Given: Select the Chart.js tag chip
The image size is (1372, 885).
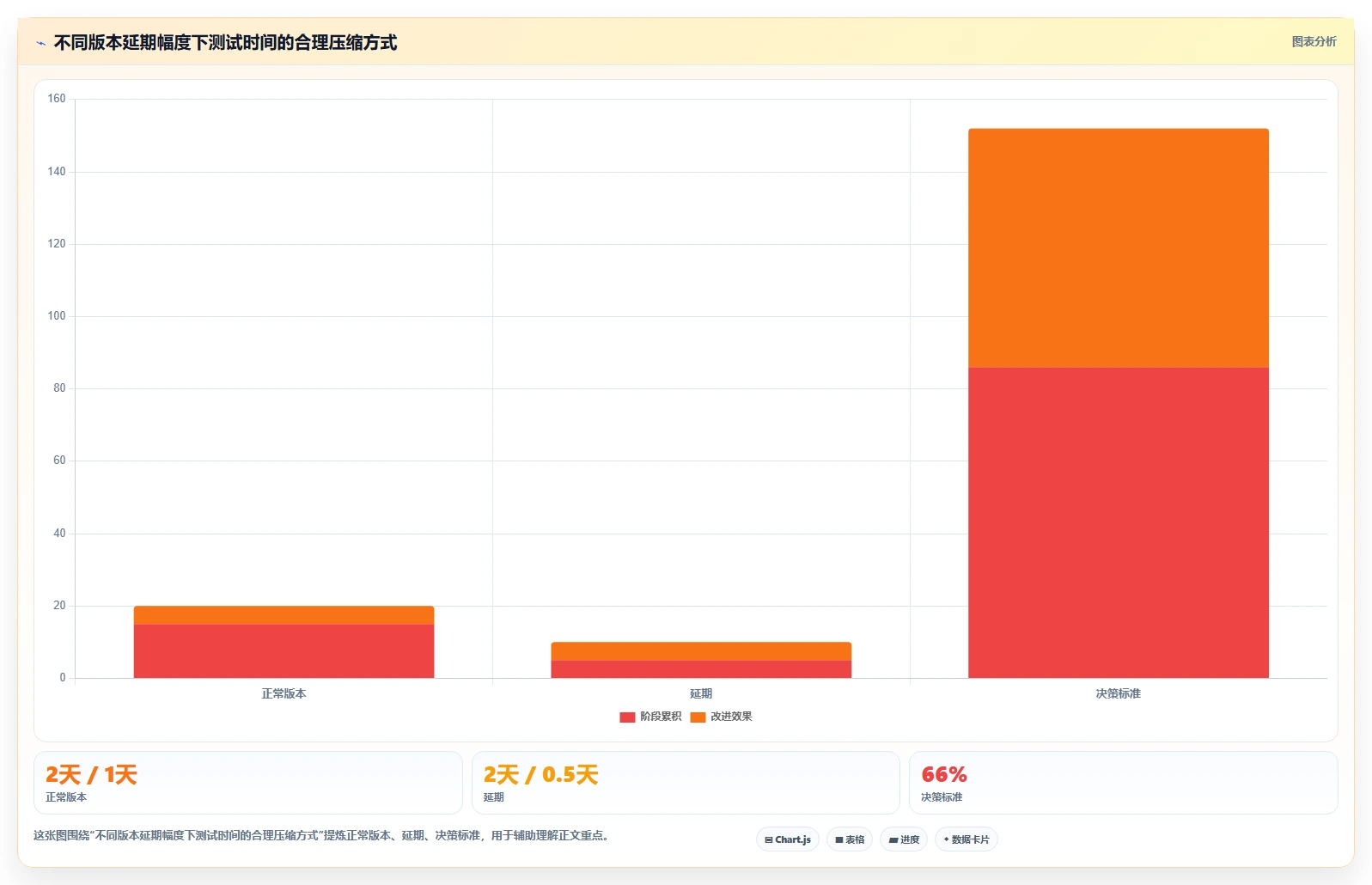Looking at the screenshot, I should [788, 839].
